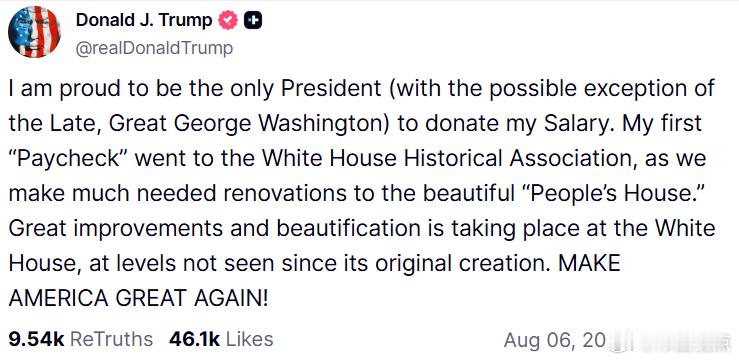Click the MAKE AMERICA GREAT AGAIN text
This screenshot has height=361, width=739.
(314, 281)
